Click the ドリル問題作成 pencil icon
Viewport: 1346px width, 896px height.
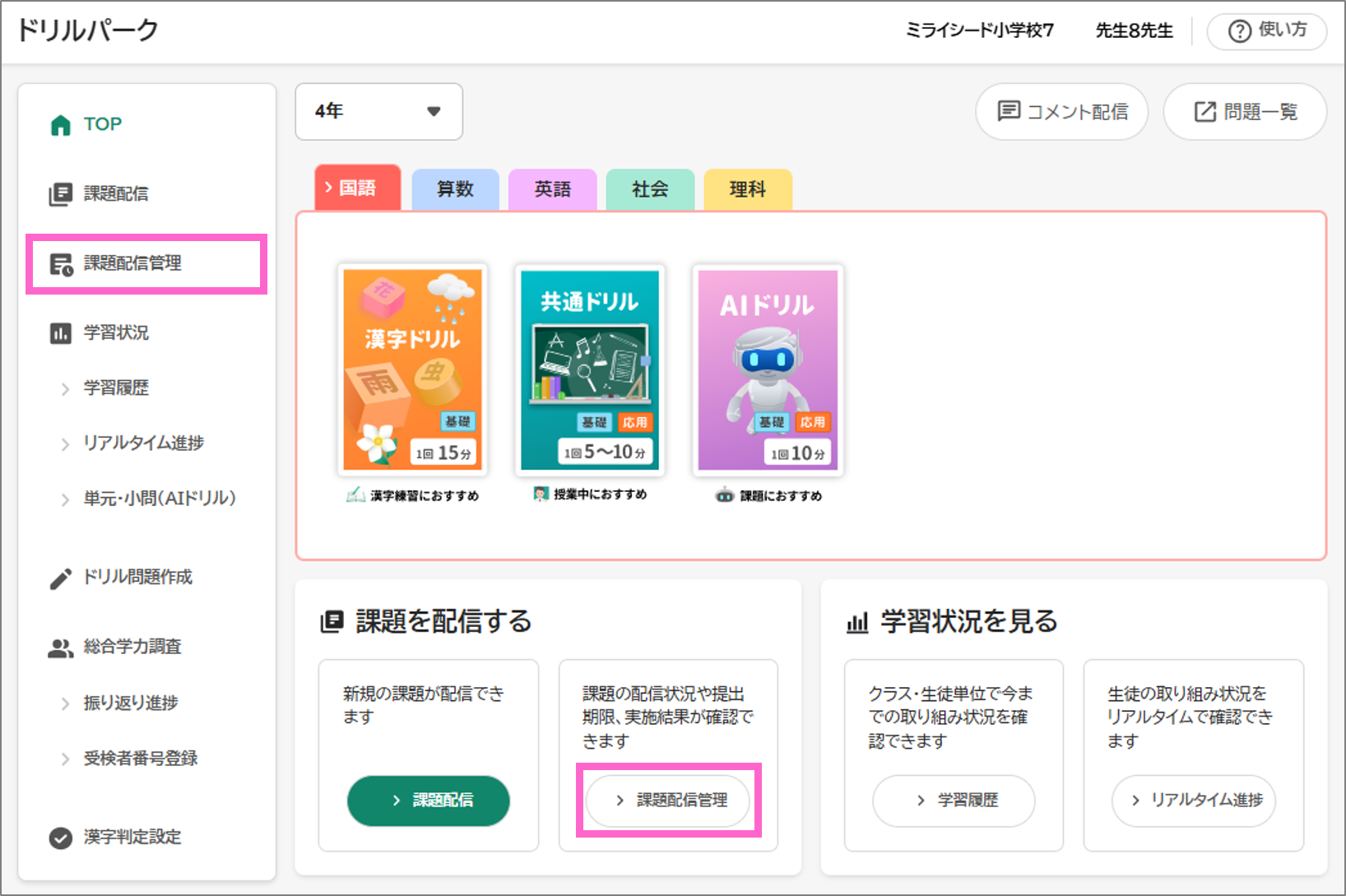click(61, 578)
